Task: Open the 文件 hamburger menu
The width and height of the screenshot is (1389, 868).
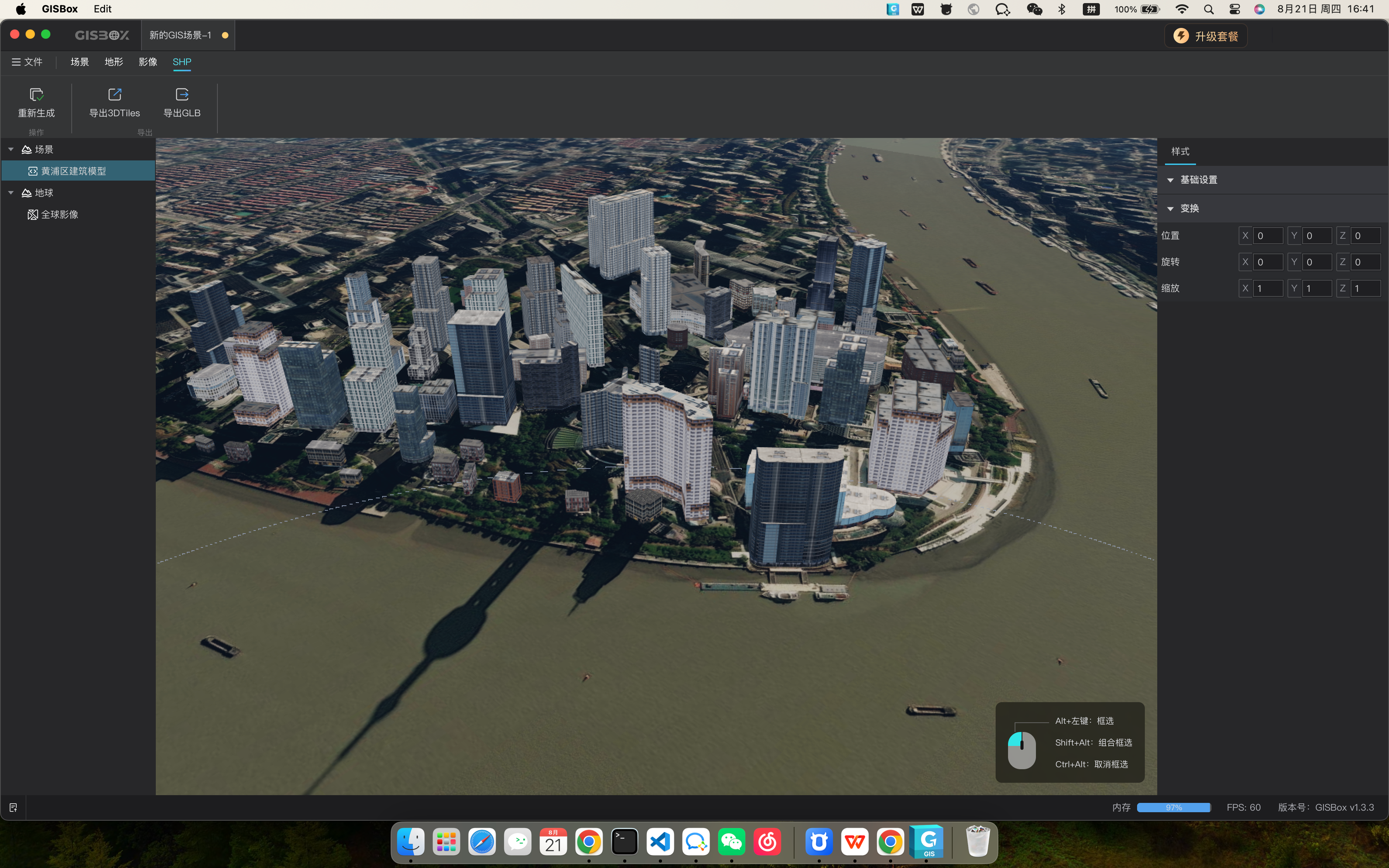Action: [26, 62]
